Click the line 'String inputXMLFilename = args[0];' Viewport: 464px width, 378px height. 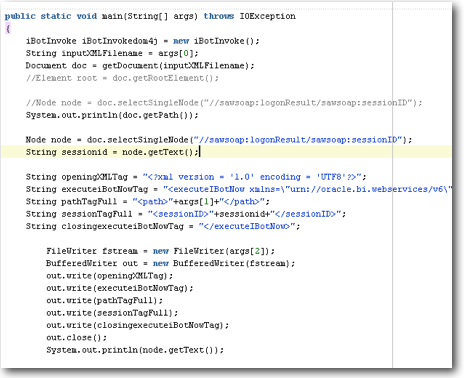coord(112,53)
